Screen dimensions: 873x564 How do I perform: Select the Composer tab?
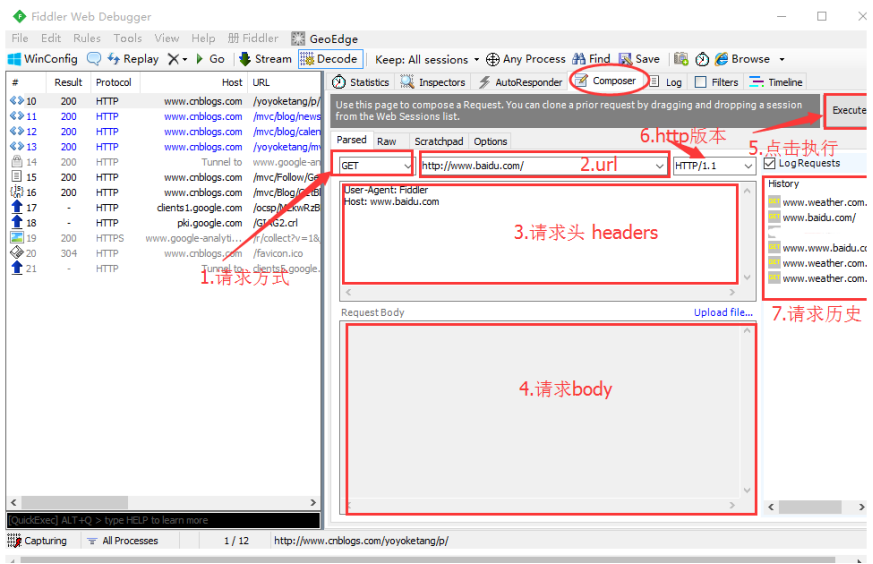point(607,81)
